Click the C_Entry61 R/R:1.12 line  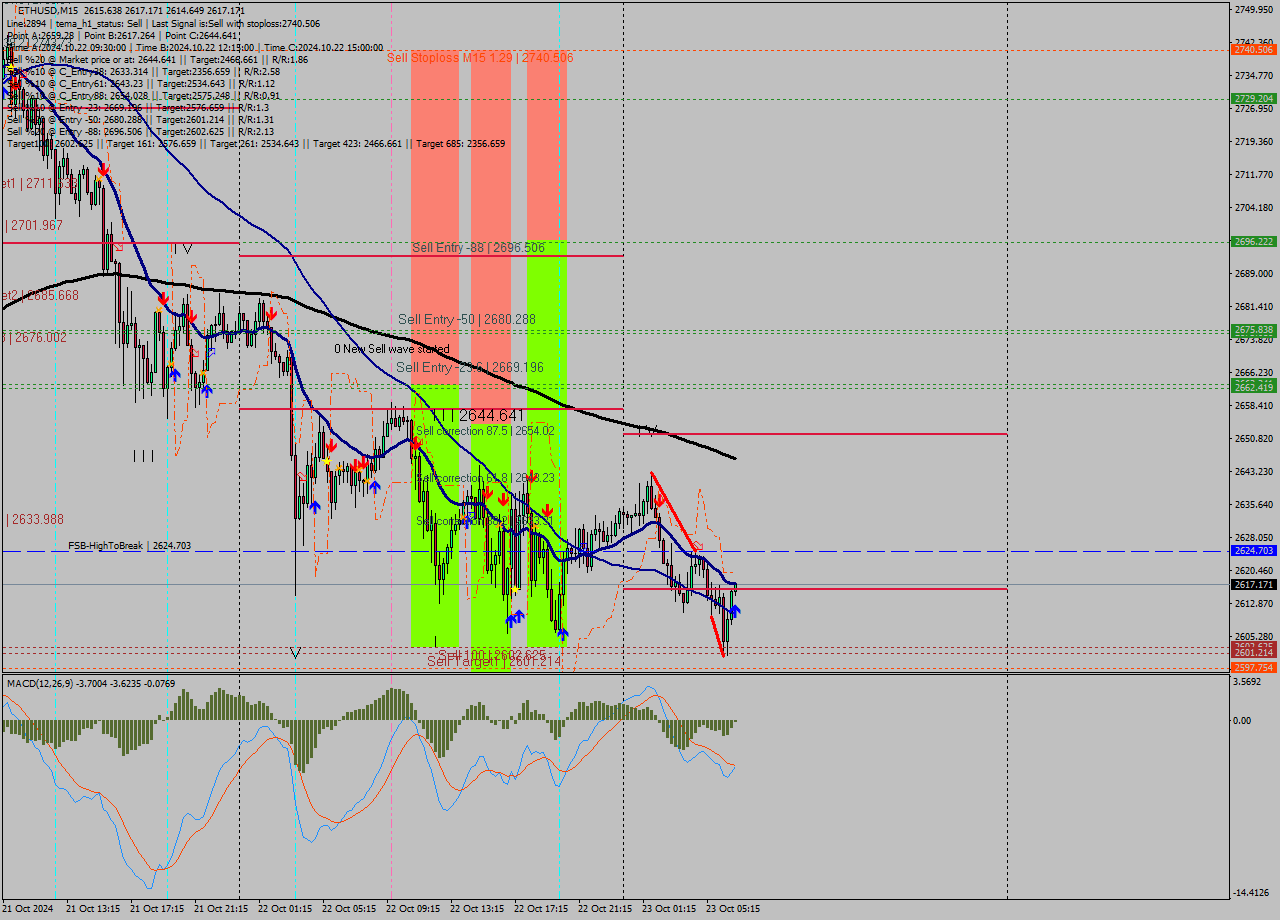pyautogui.click(x=140, y=83)
